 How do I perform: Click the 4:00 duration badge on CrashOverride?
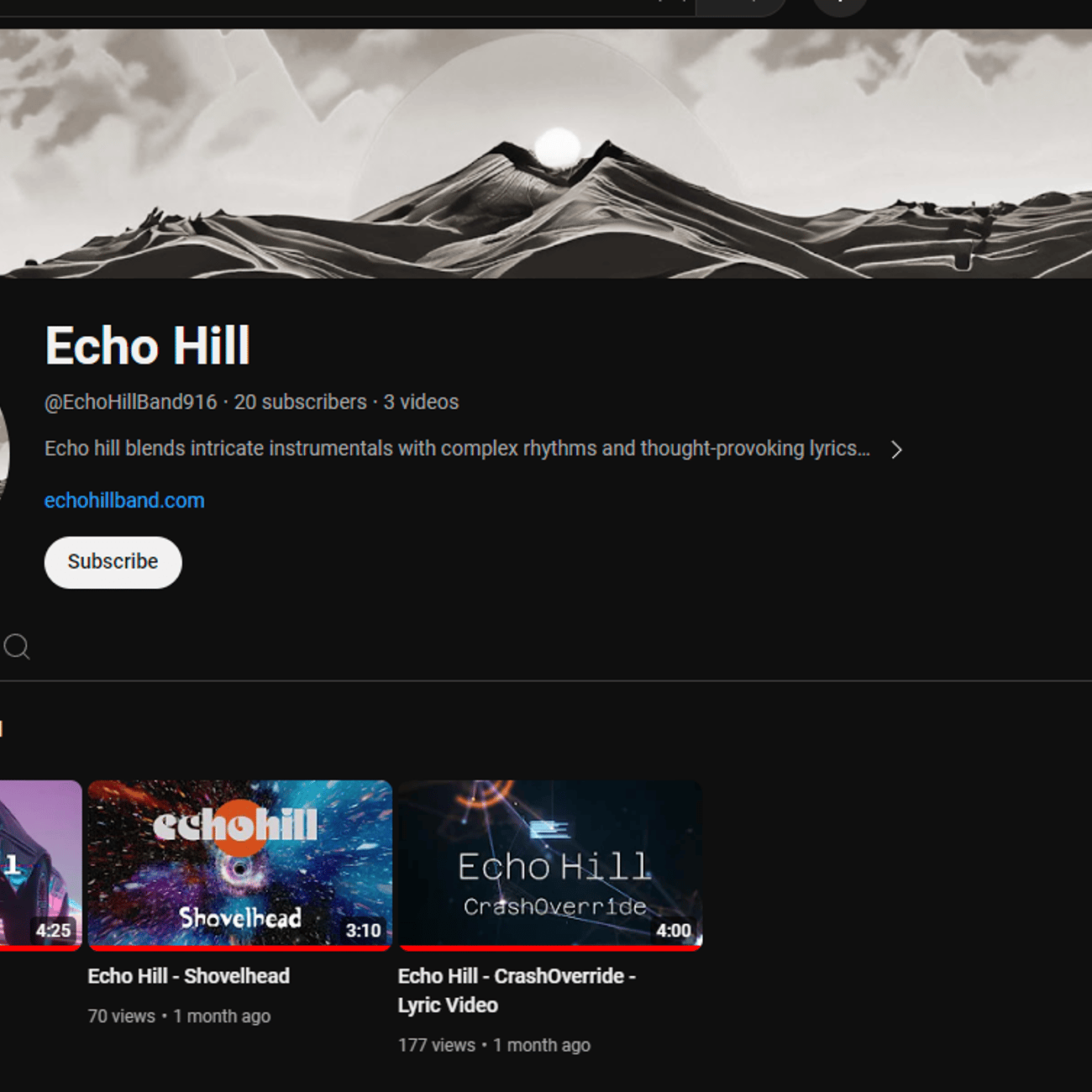click(x=674, y=931)
